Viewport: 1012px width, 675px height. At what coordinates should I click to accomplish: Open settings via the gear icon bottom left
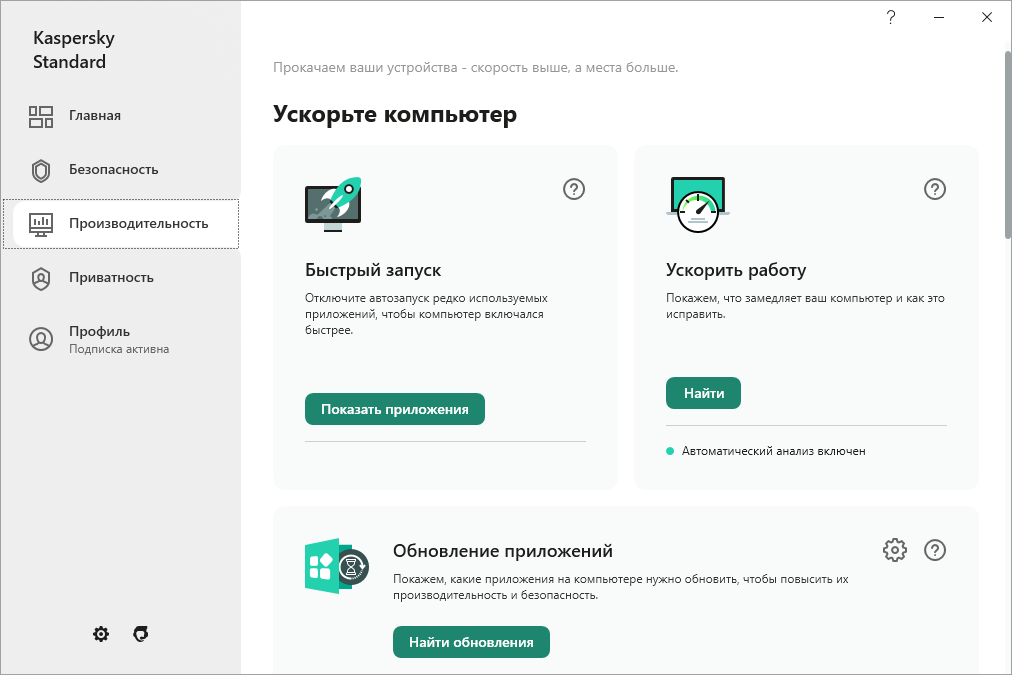pyautogui.click(x=100, y=634)
